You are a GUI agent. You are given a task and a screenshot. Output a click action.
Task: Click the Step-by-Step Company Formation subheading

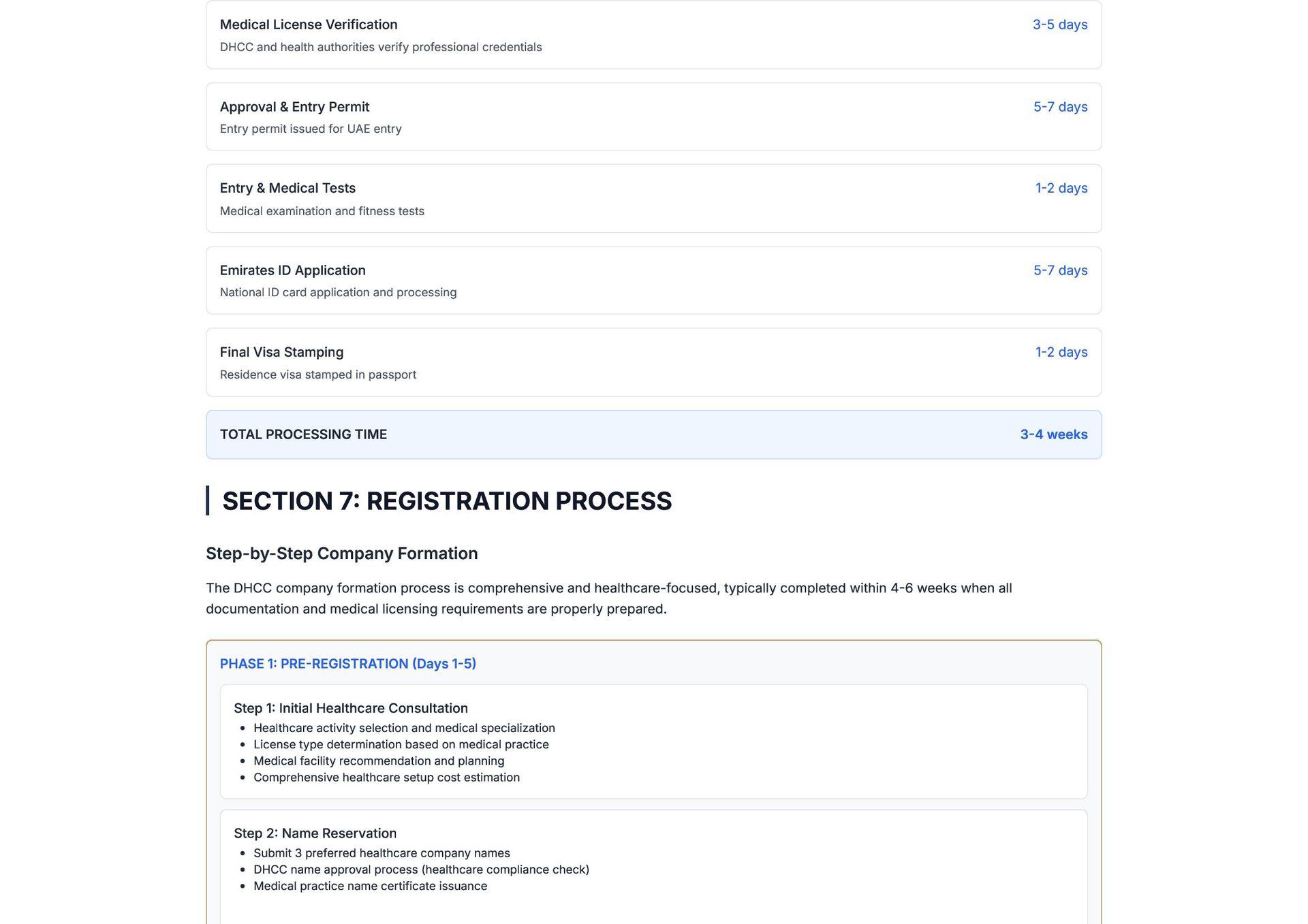[341, 554]
